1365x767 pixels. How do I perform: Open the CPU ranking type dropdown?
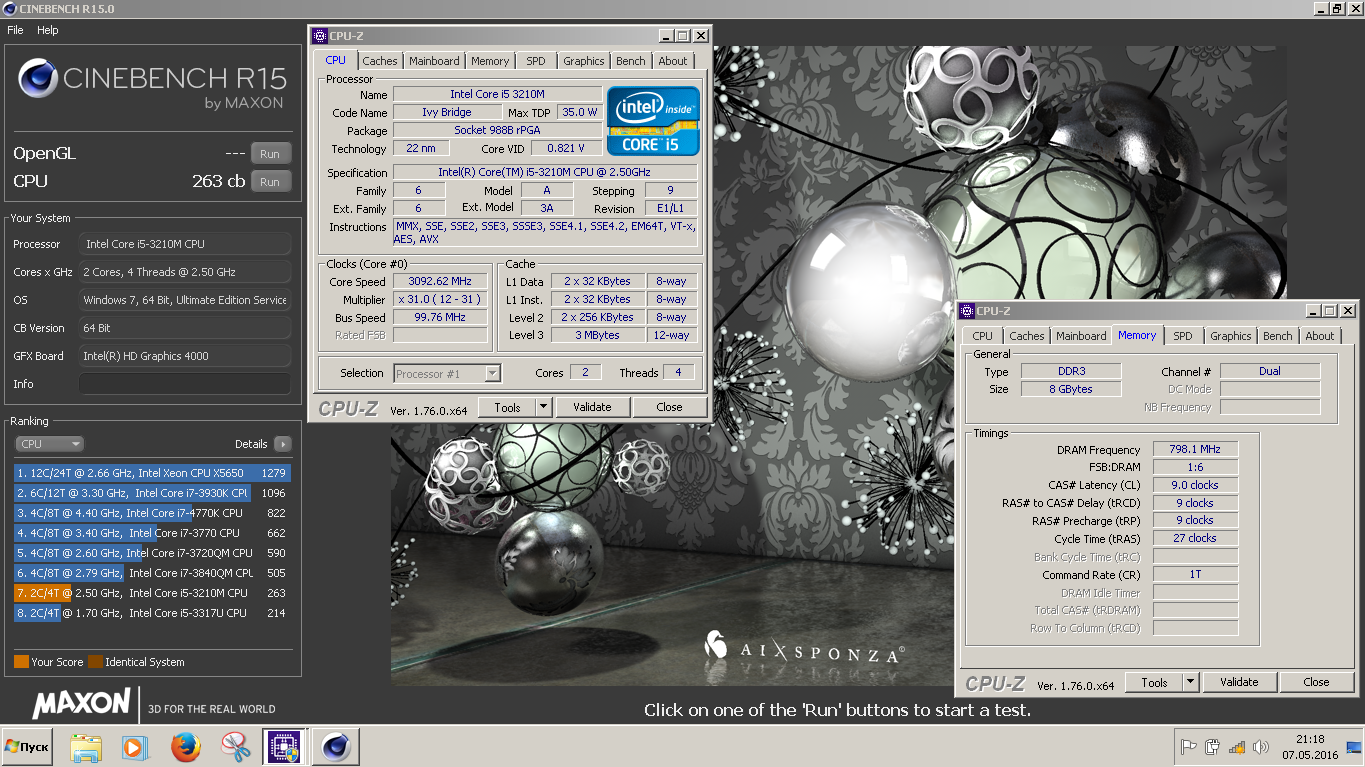tap(49, 444)
